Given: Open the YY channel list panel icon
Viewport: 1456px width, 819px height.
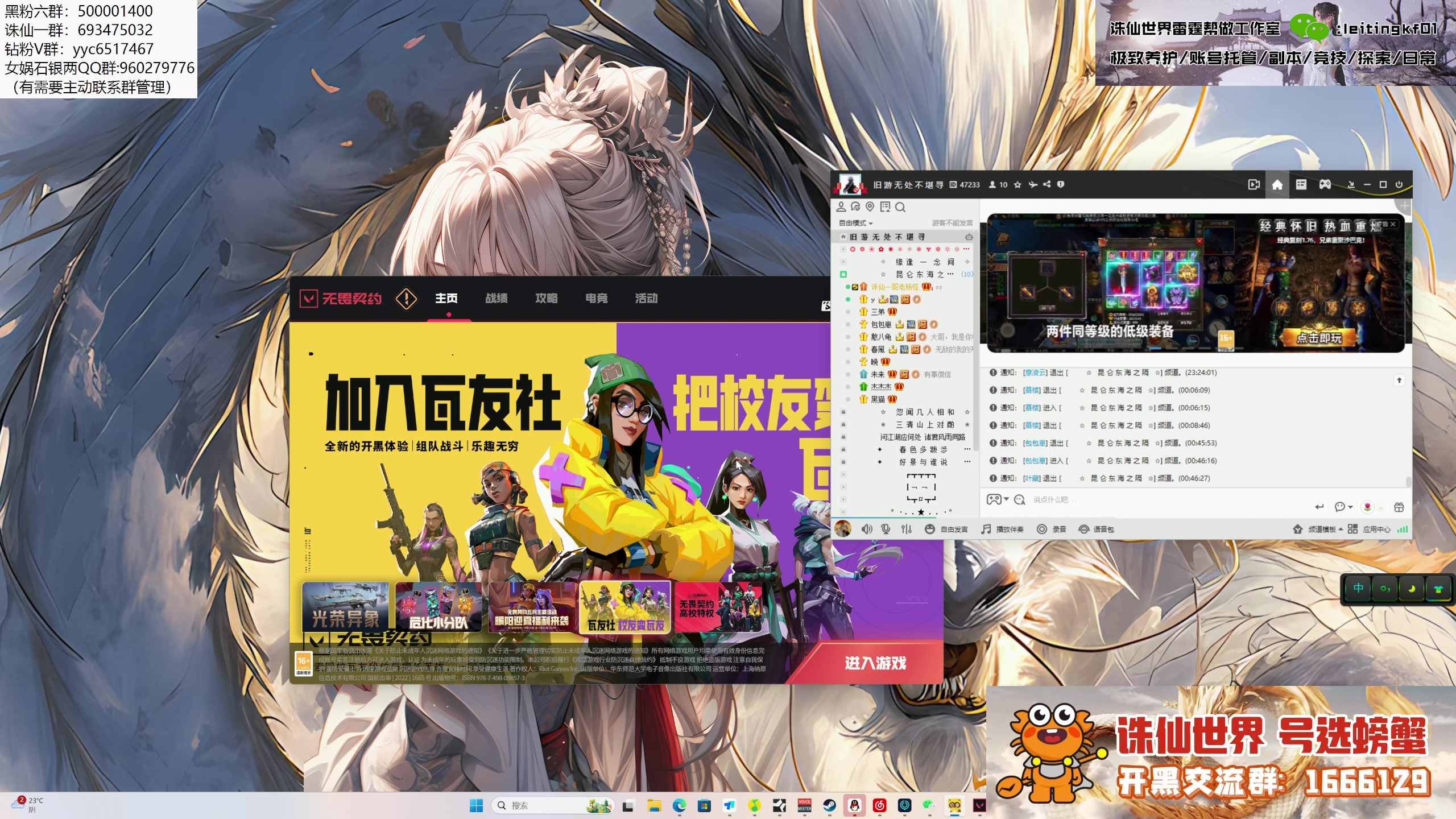Looking at the screenshot, I should pyautogui.click(x=1301, y=185).
